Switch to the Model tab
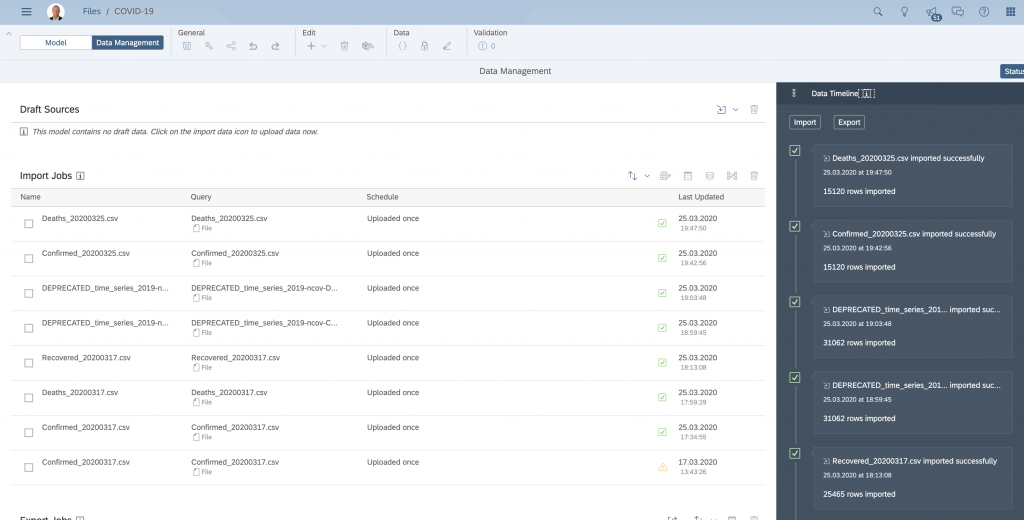Screen dimensions: 1024x520 (x=56, y=42)
